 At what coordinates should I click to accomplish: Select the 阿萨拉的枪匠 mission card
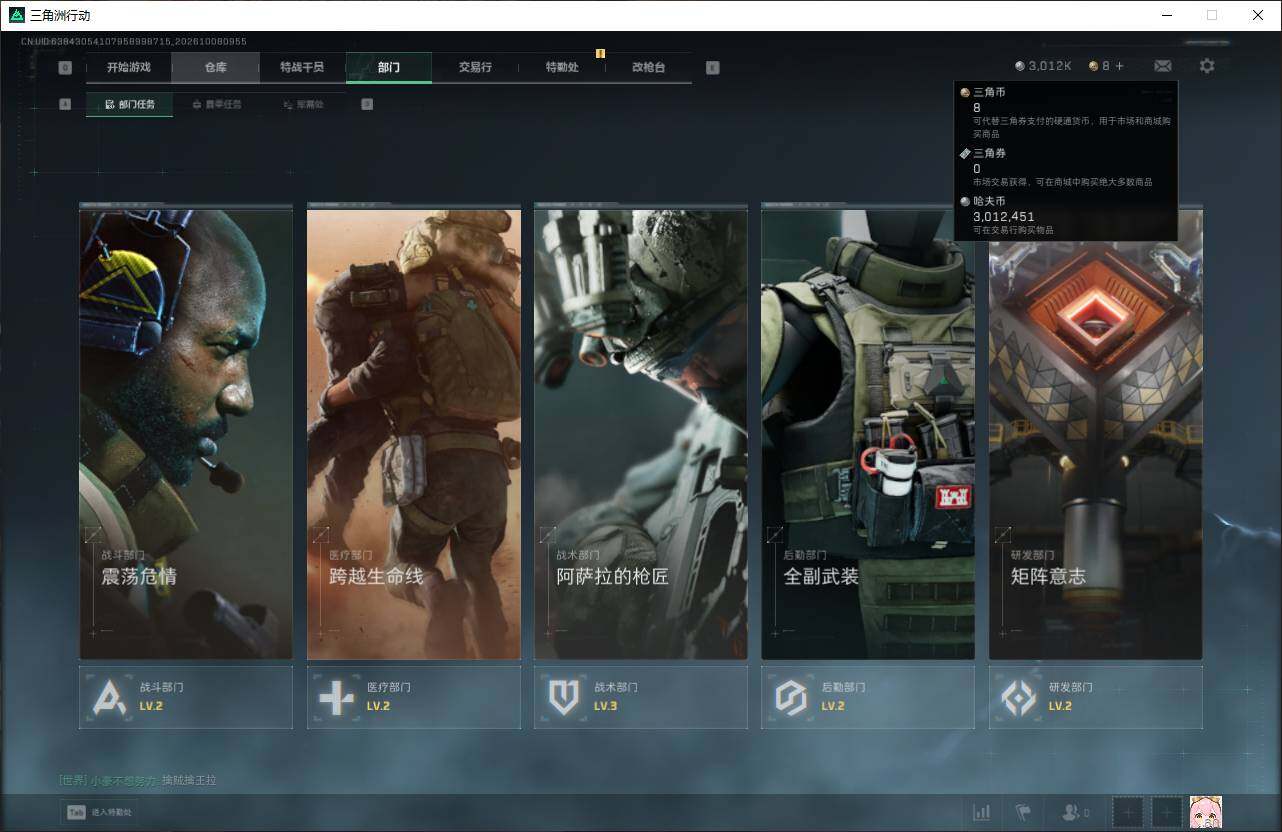click(x=641, y=432)
